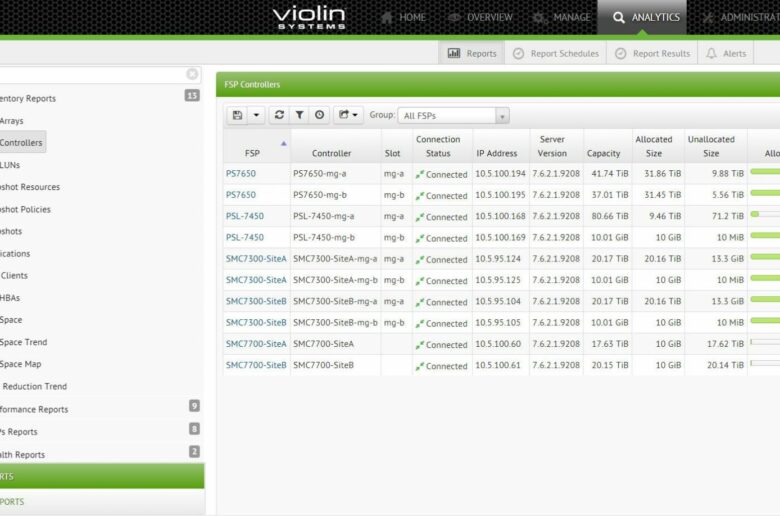Viewport: 780px width, 516px height.
Task: Select Controllers in the sidebar
Action: click(x=22, y=143)
